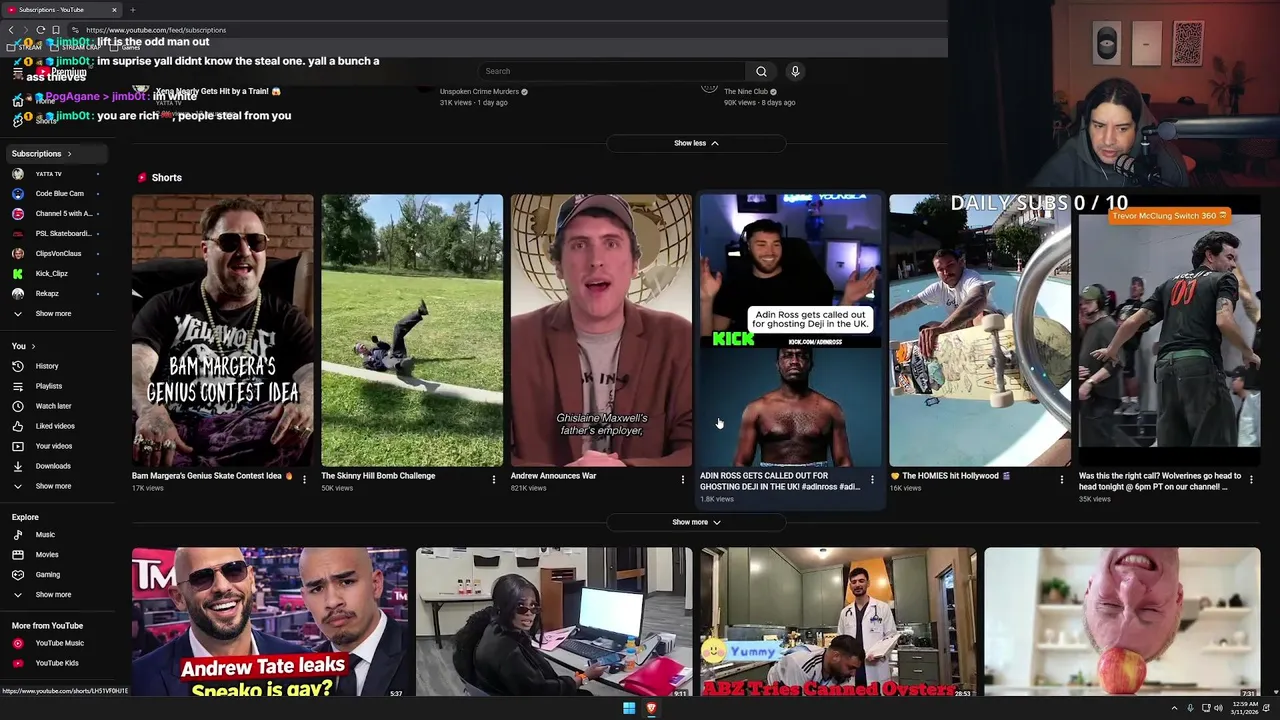Screen dimensions: 1280x720
Task: Open Liked videos in sidebar
Action: pos(55,426)
